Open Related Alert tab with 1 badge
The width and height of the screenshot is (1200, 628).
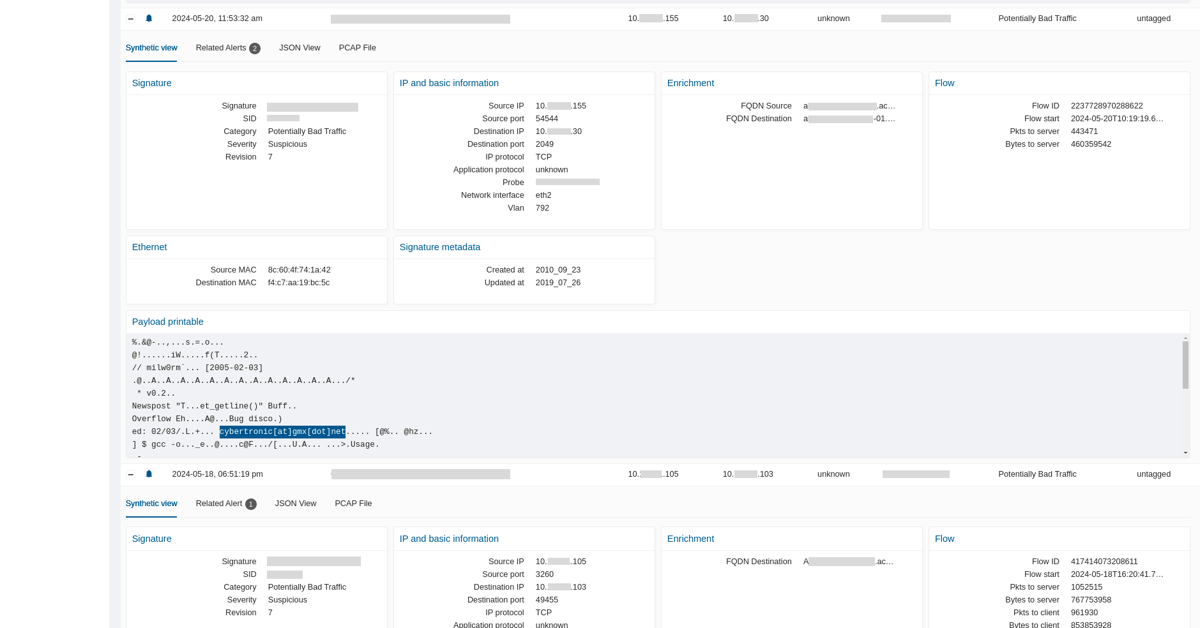[226, 504]
